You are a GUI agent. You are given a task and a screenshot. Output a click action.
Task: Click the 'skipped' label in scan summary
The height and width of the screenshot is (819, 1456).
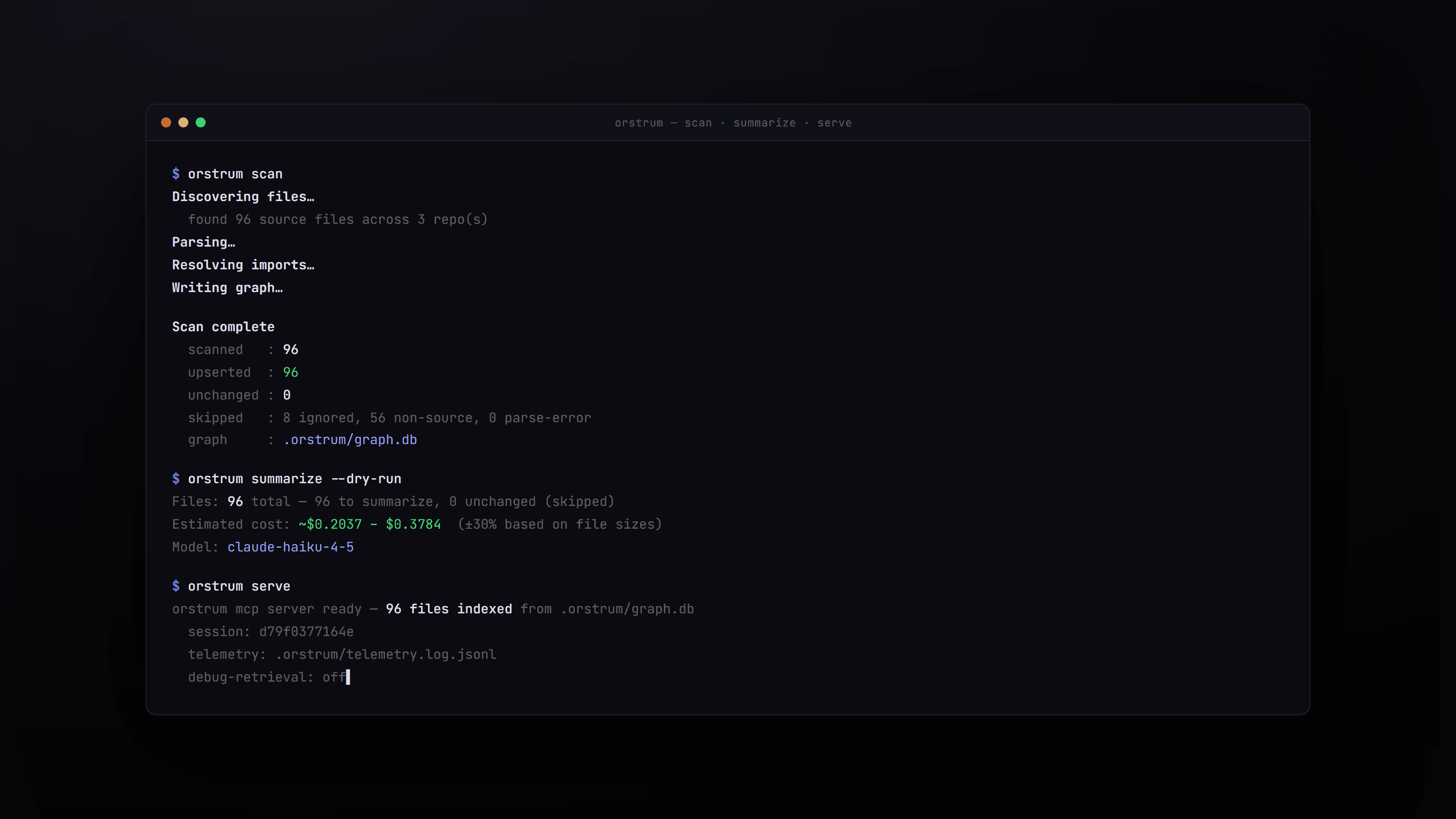coord(215,418)
